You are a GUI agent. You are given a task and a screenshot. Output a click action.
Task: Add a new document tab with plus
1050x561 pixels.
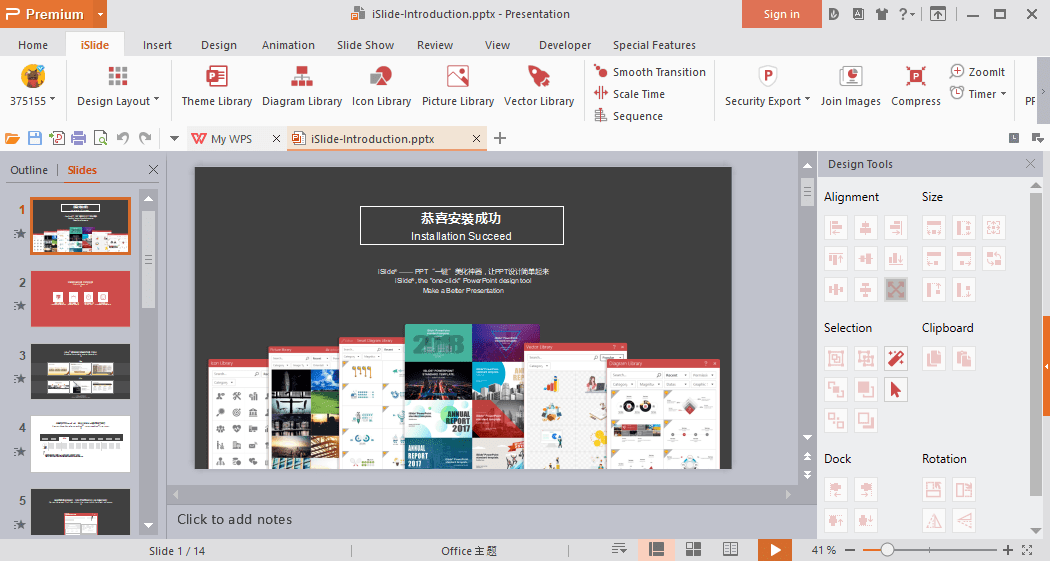click(x=500, y=139)
